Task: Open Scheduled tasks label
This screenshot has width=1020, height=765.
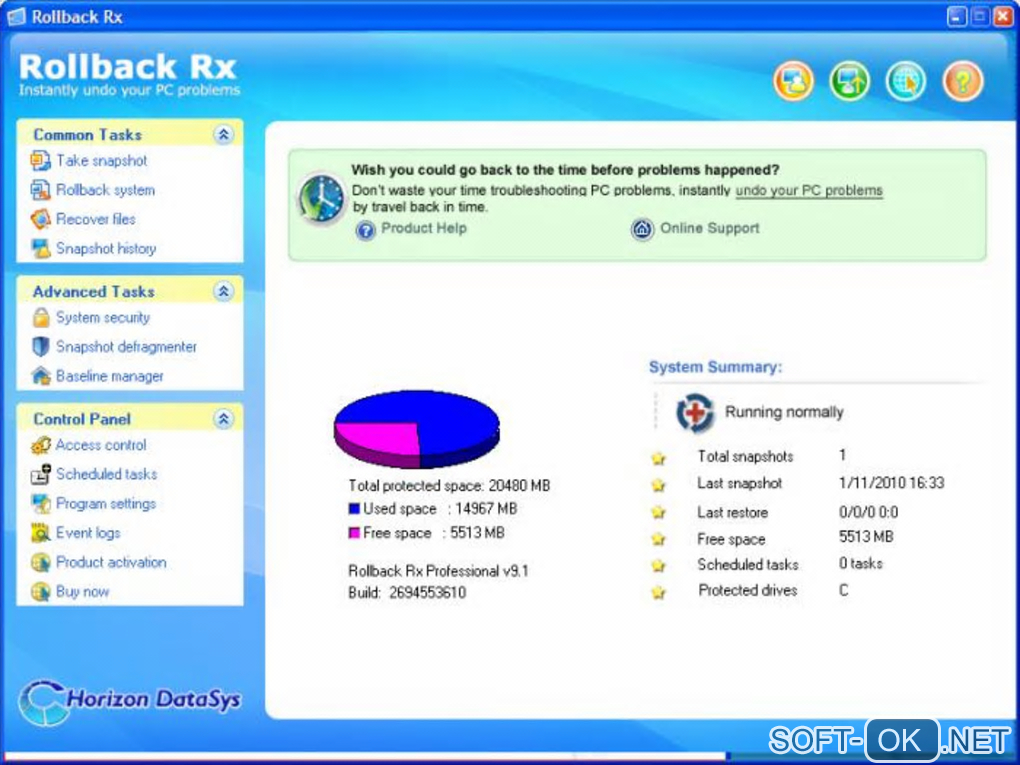Action: (107, 474)
